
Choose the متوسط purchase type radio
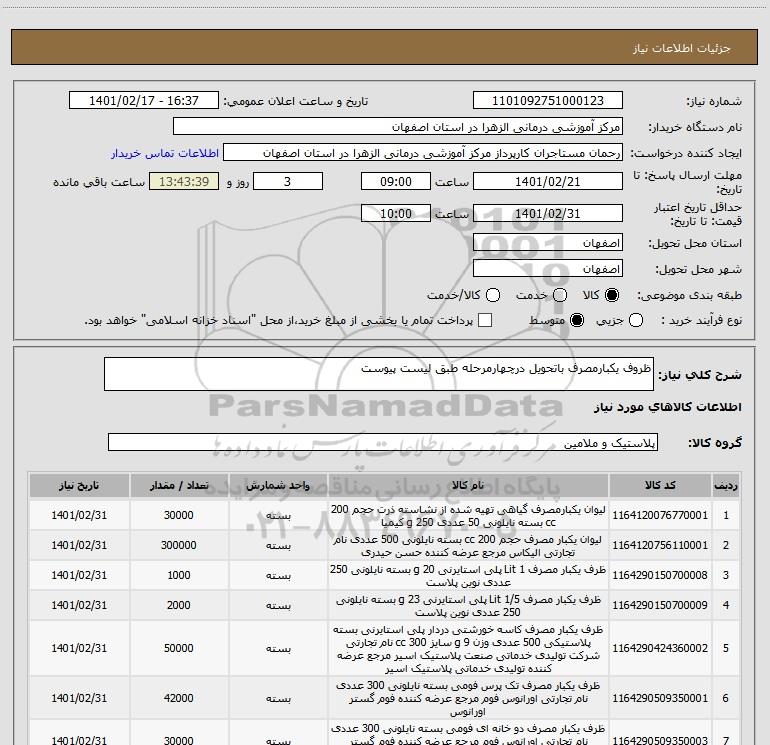coord(577,321)
